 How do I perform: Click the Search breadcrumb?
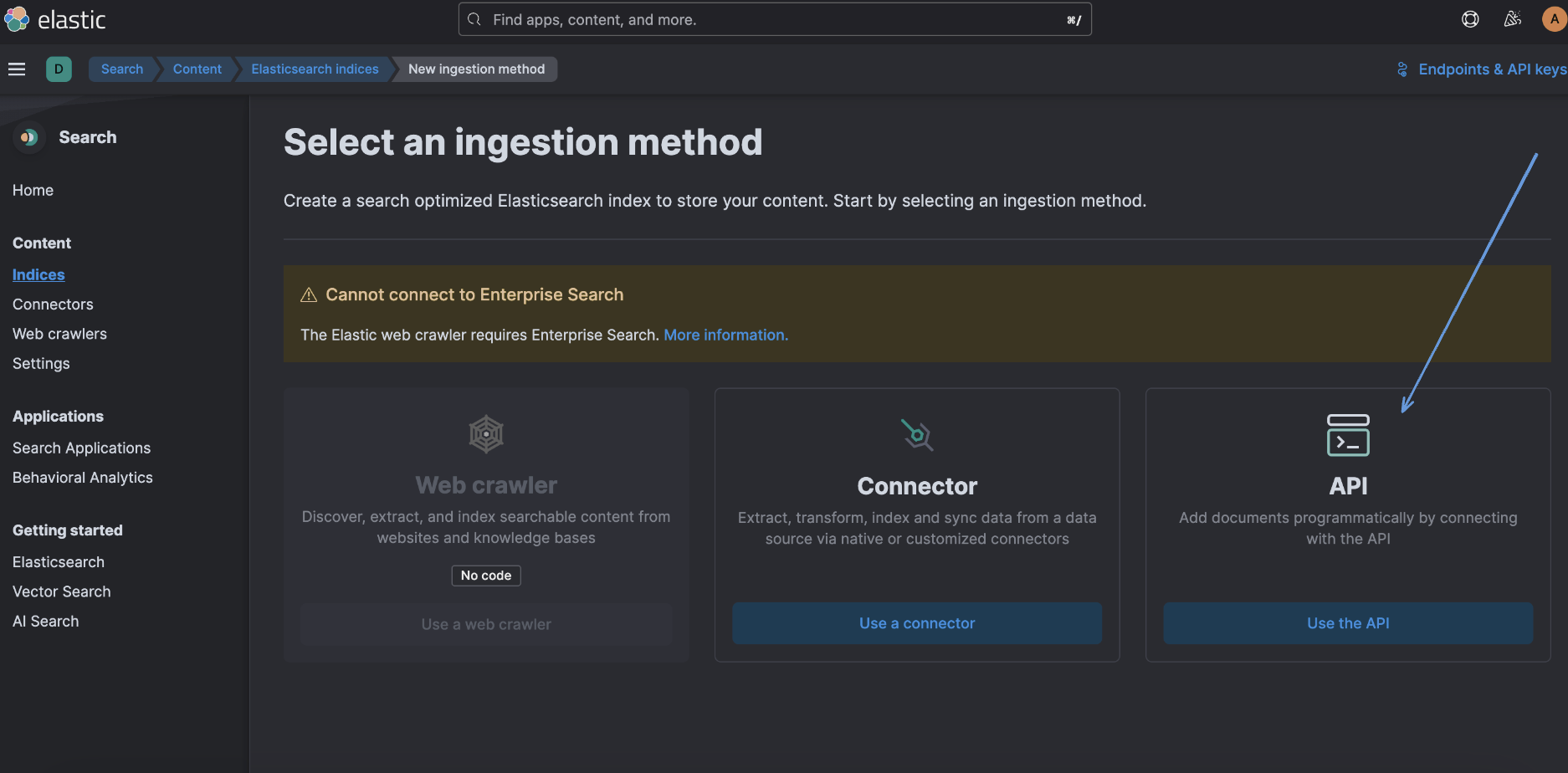(x=122, y=69)
